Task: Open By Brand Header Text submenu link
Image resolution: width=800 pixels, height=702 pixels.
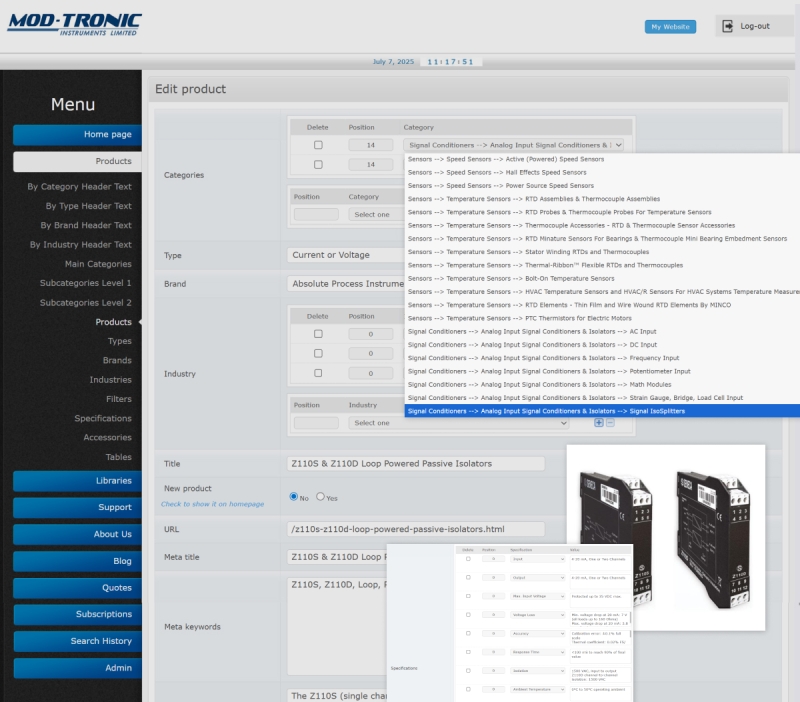Action: (86, 225)
